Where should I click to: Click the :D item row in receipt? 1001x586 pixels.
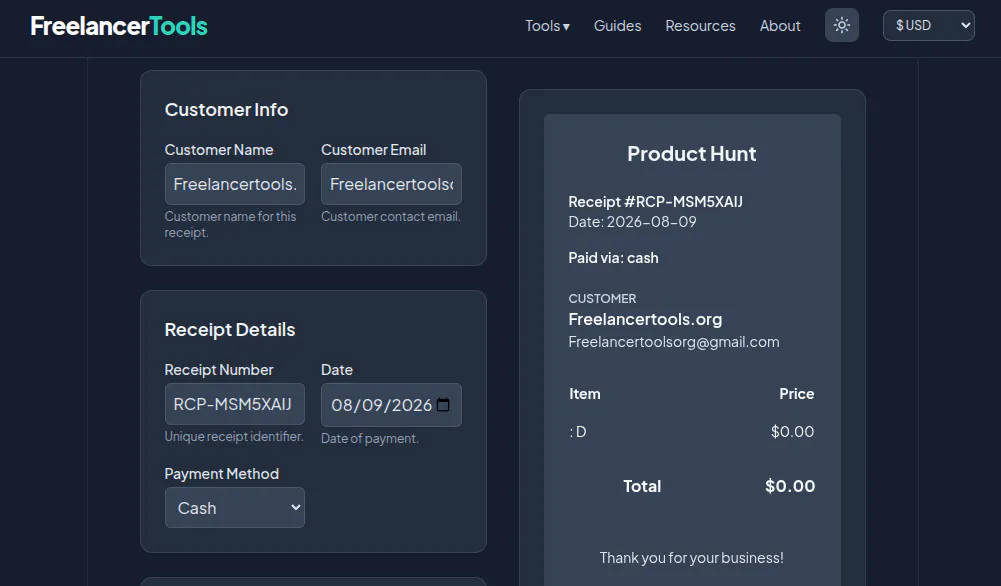(x=691, y=432)
